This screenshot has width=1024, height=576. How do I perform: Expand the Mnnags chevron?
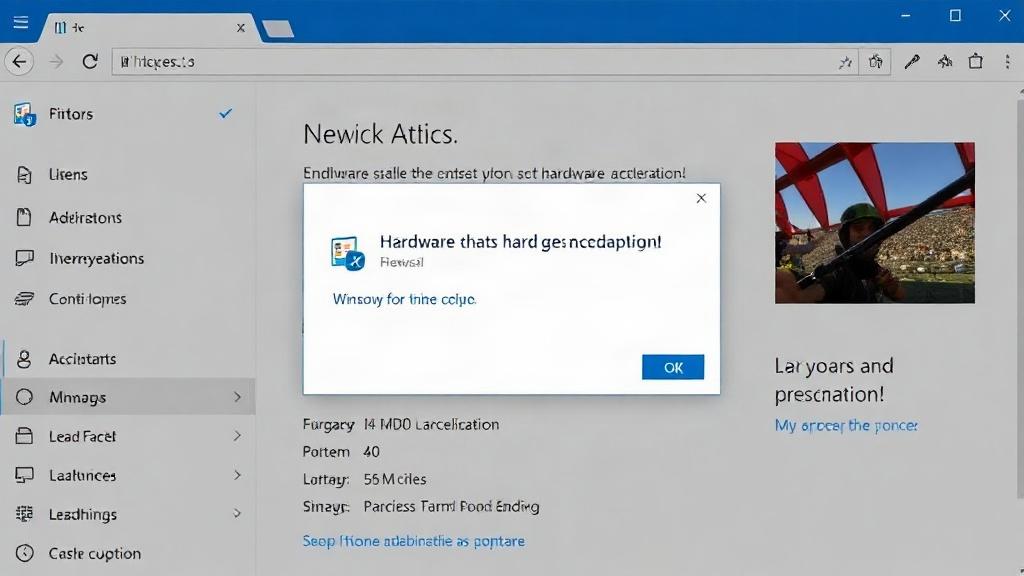pos(237,397)
